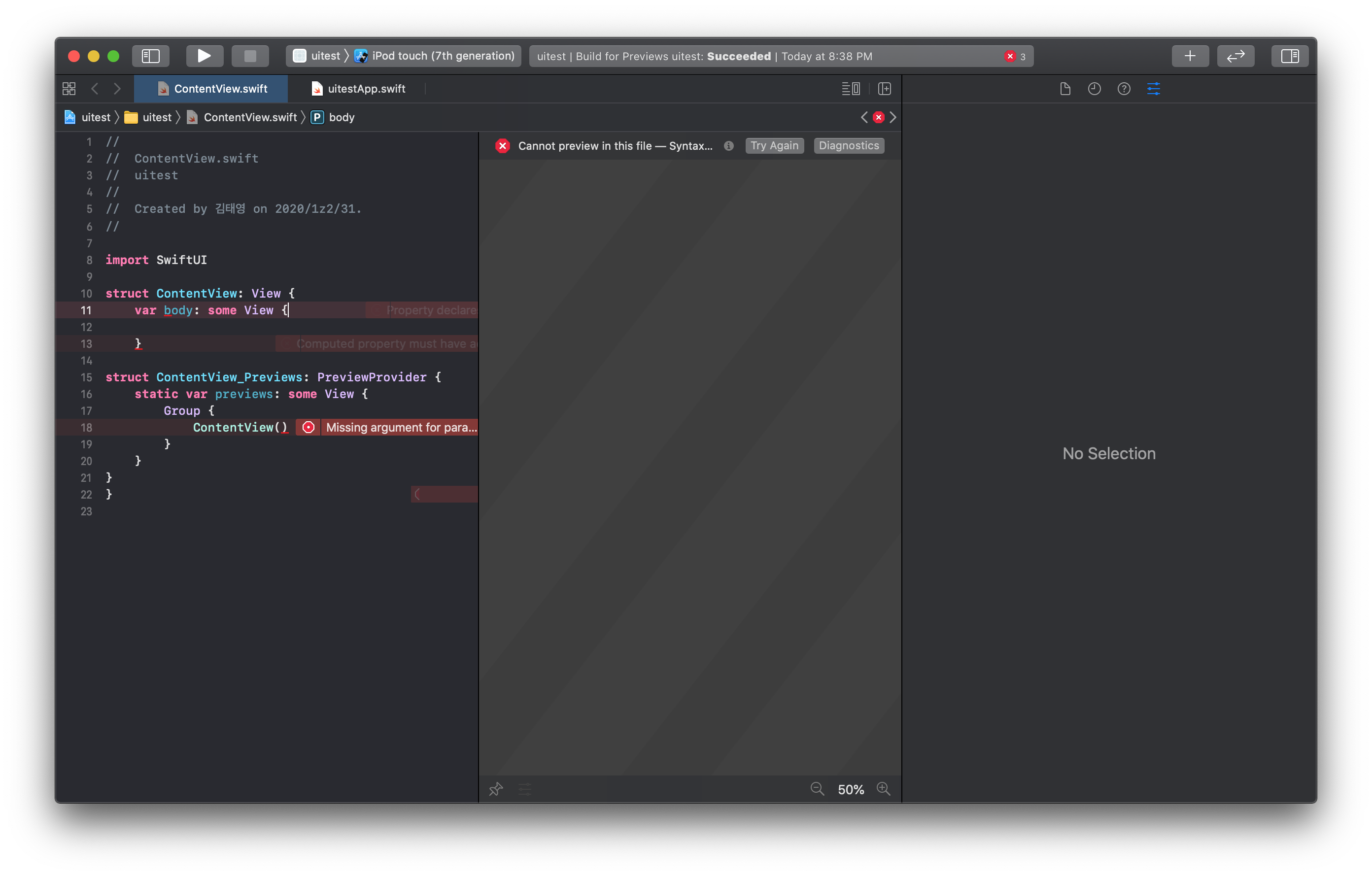
Task: Click the Try Again button
Action: coord(774,146)
